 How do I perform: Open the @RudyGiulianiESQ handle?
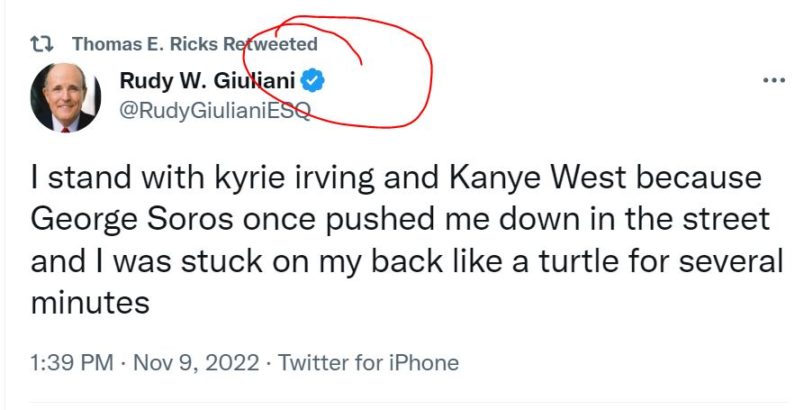(x=215, y=110)
